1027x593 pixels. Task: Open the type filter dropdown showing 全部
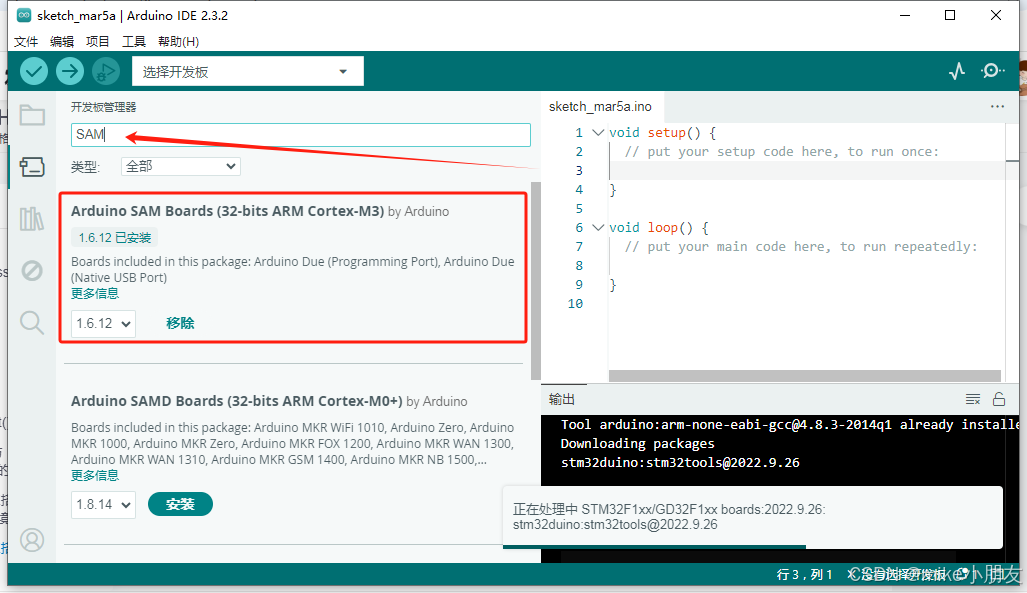click(181, 166)
